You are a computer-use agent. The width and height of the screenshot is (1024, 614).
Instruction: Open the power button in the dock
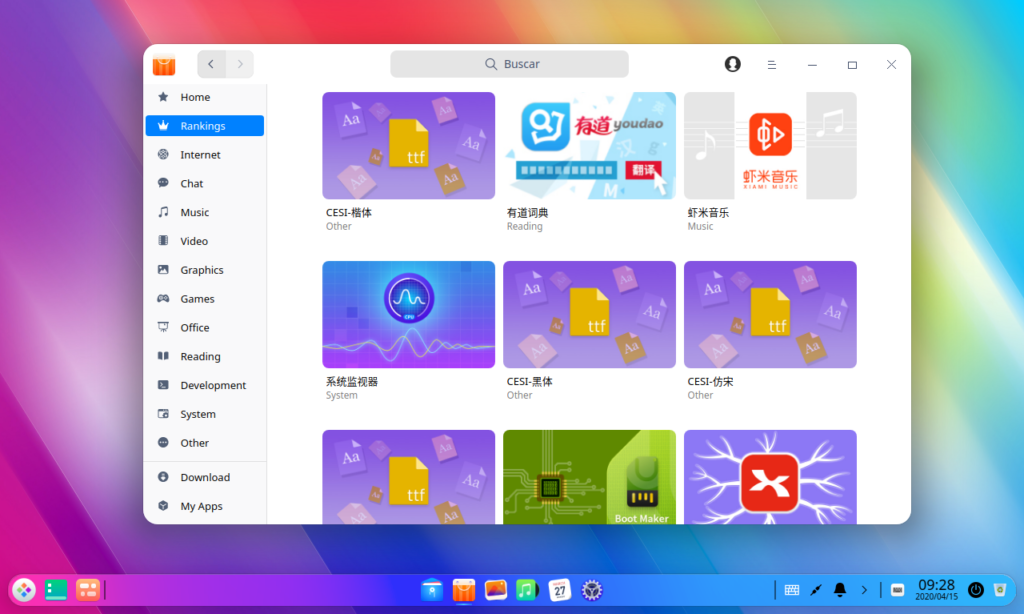click(976, 590)
